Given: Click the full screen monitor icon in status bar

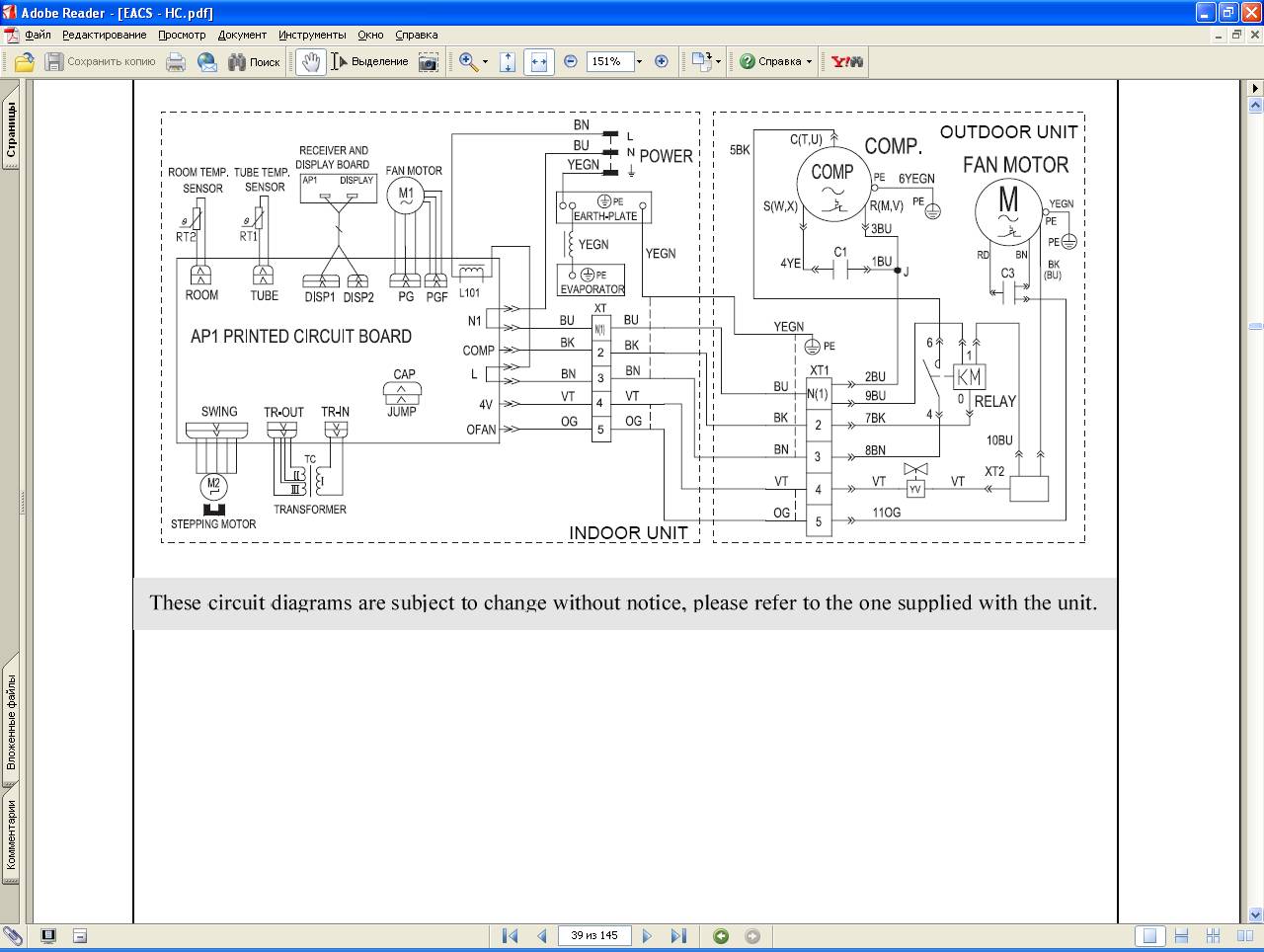Looking at the screenshot, I should (48, 936).
